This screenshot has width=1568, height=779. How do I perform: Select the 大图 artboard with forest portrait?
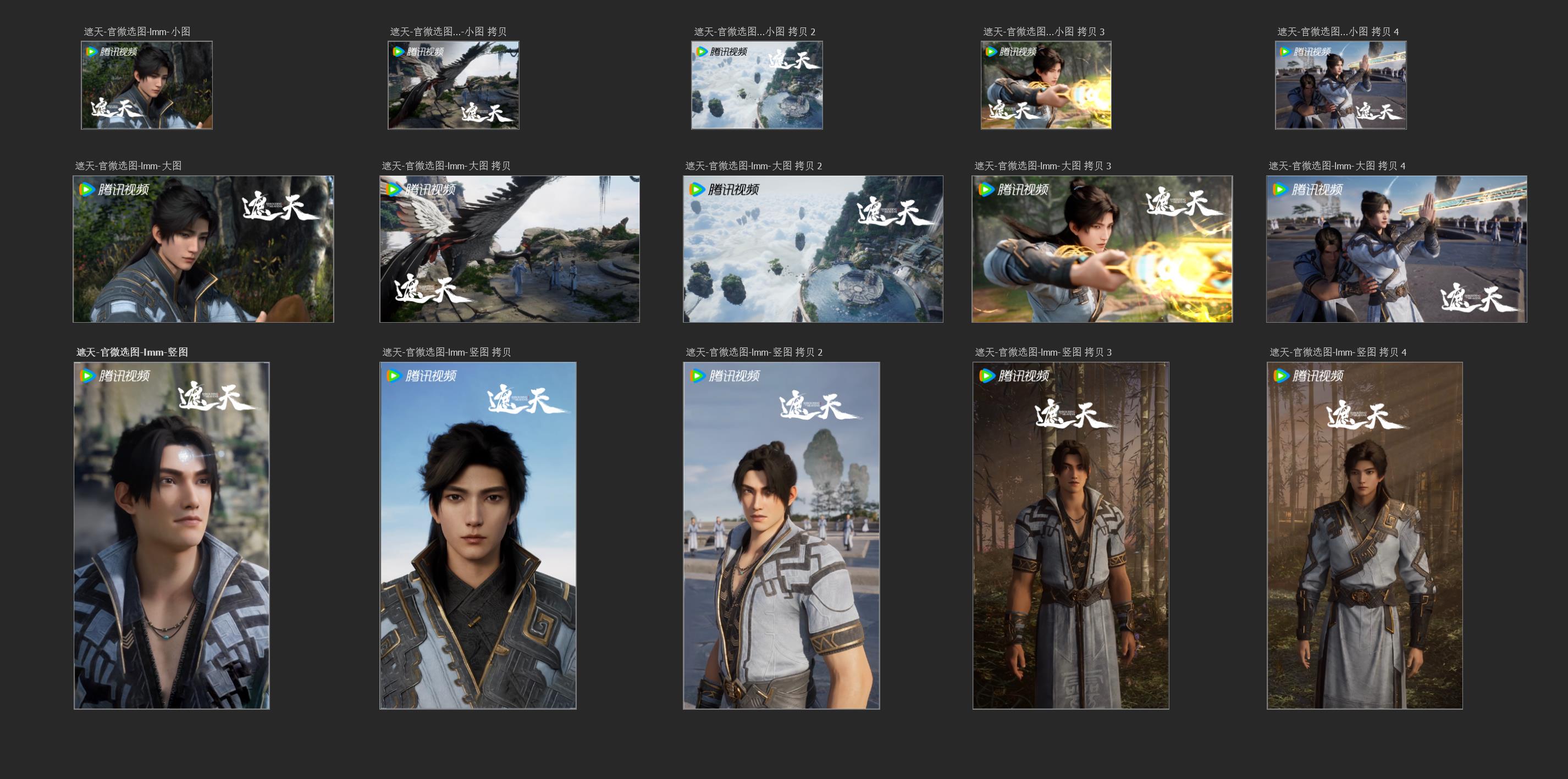point(203,249)
